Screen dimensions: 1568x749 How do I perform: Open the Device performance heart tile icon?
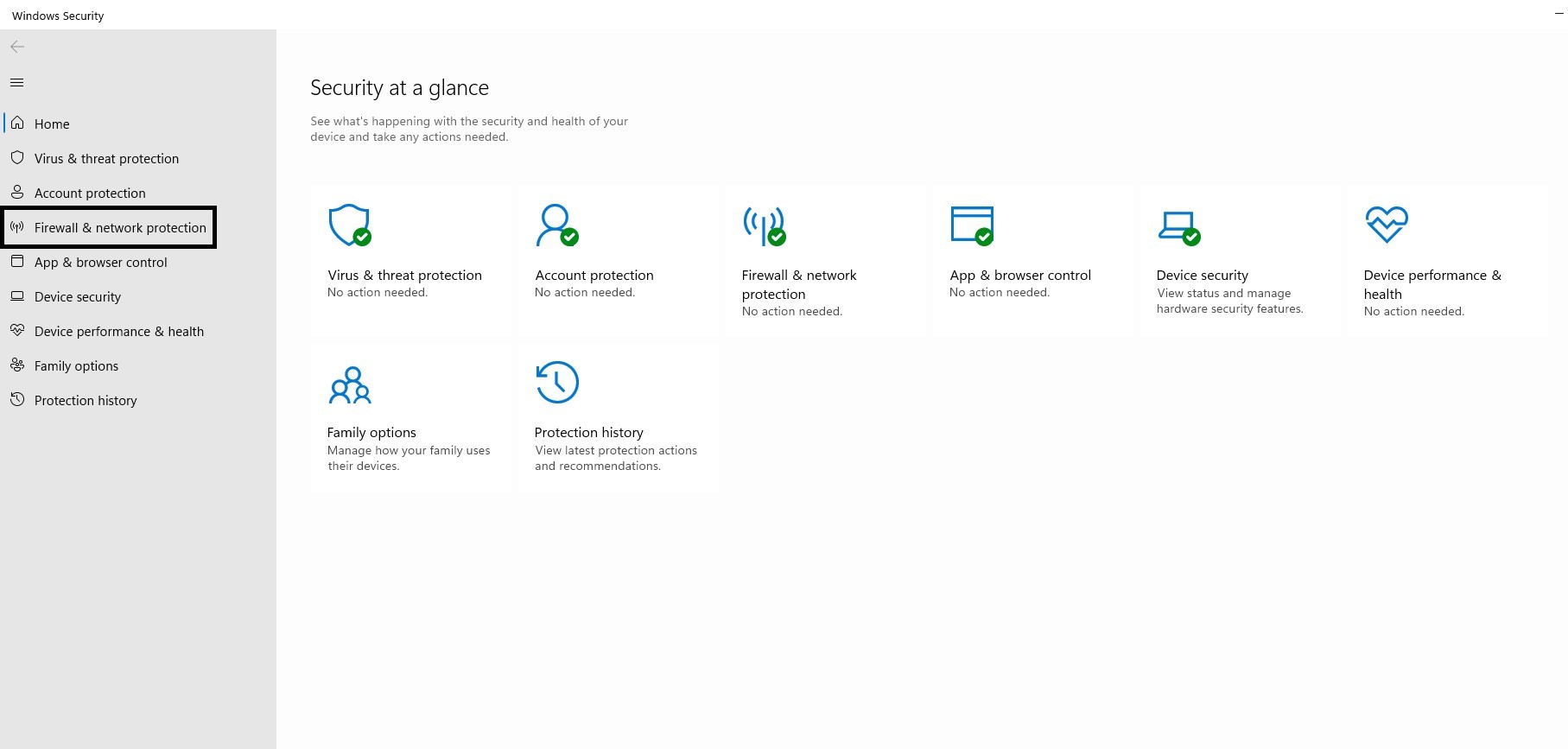[1386, 225]
